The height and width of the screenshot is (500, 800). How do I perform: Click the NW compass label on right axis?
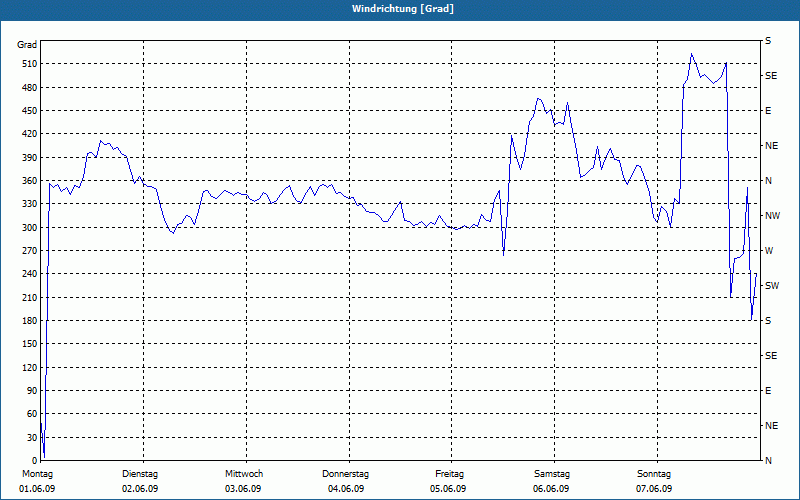[772, 216]
